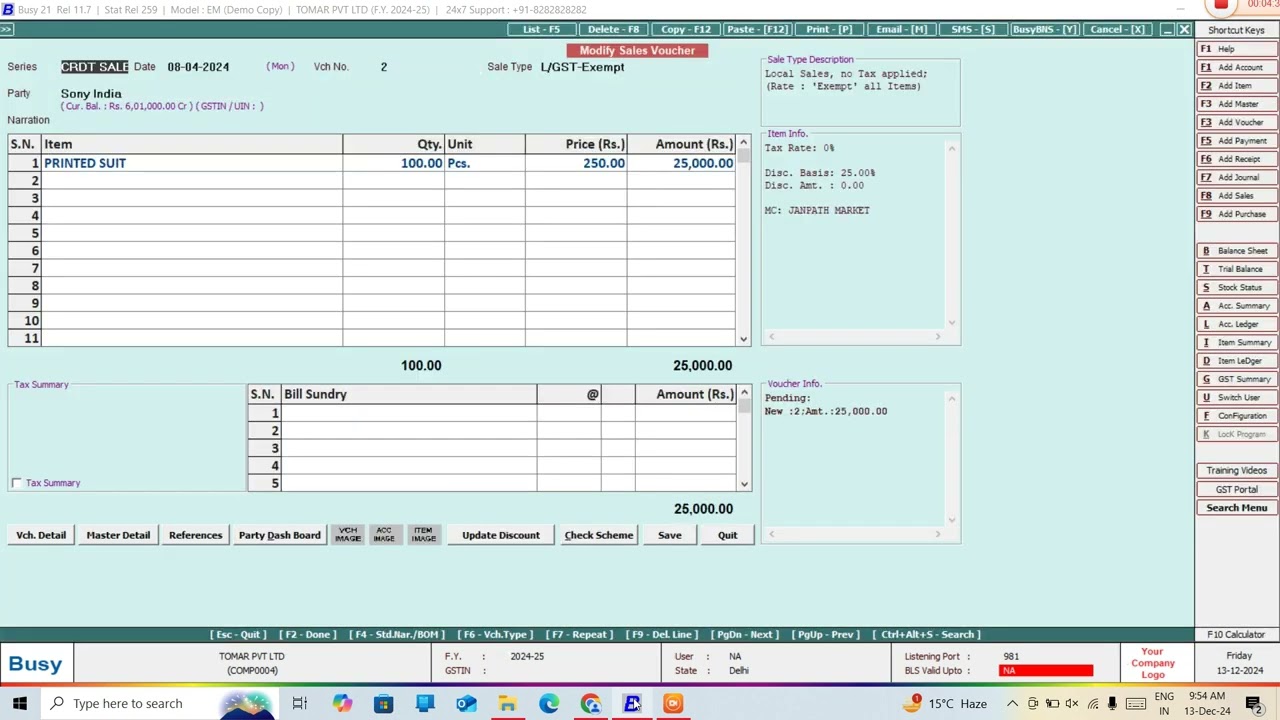This screenshot has height=720, width=1280.
Task: Open the Party Dash Board button
Action: click(x=280, y=535)
